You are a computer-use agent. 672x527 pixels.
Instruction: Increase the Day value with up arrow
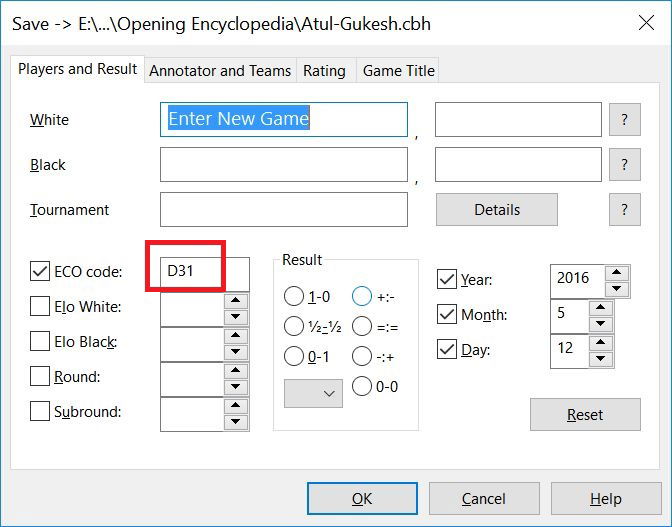click(602, 343)
